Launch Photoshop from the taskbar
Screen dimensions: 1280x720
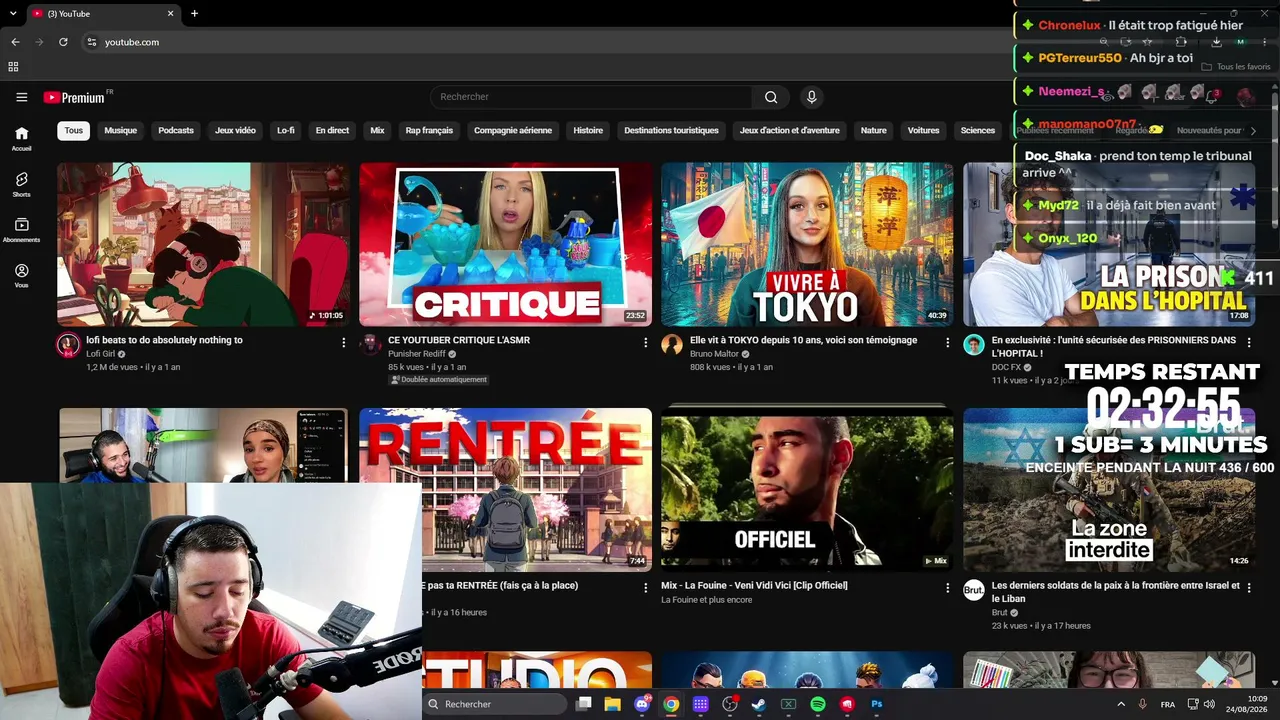[877, 704]
